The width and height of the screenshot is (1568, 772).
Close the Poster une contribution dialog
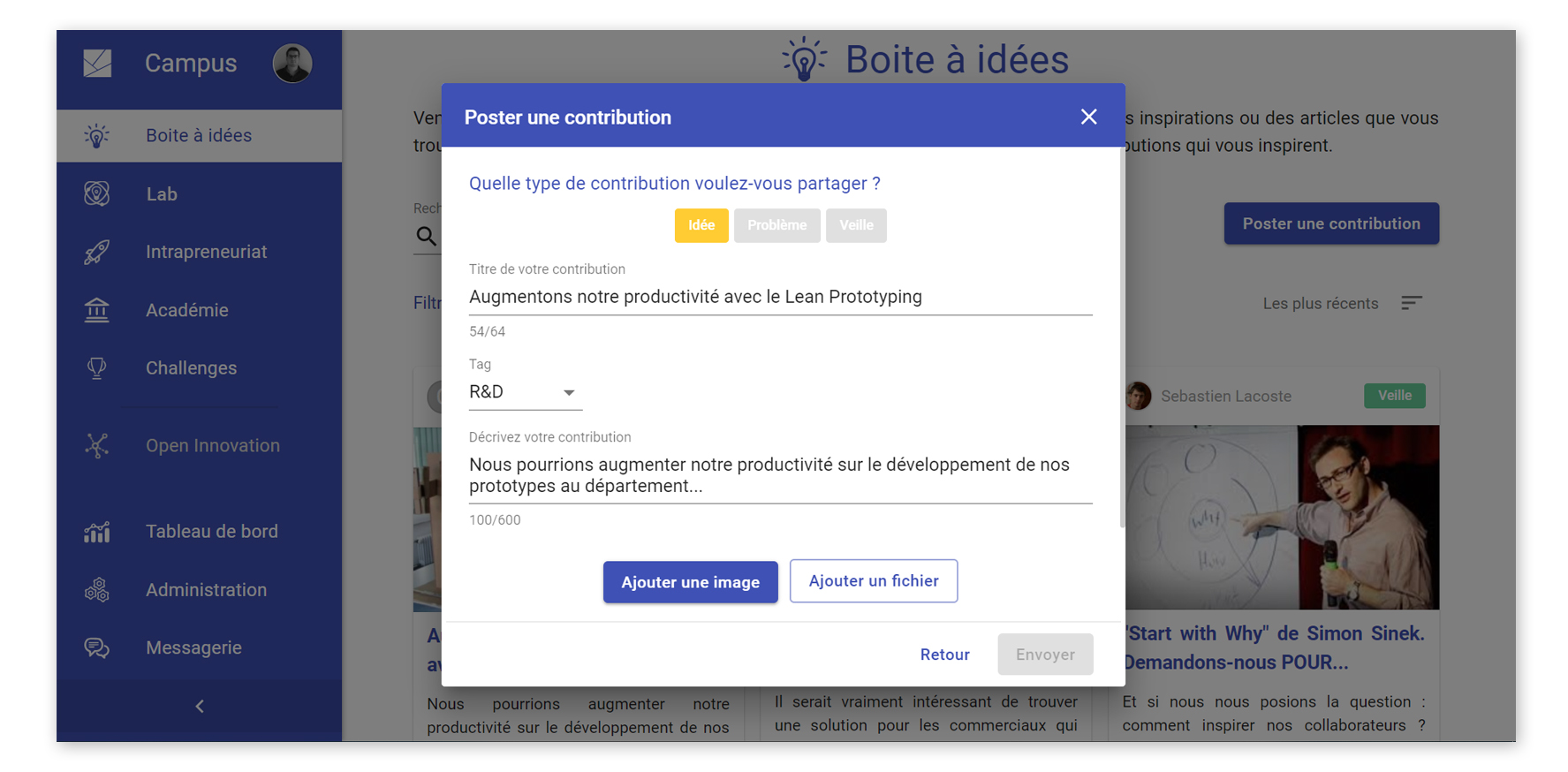(1088, 117)
